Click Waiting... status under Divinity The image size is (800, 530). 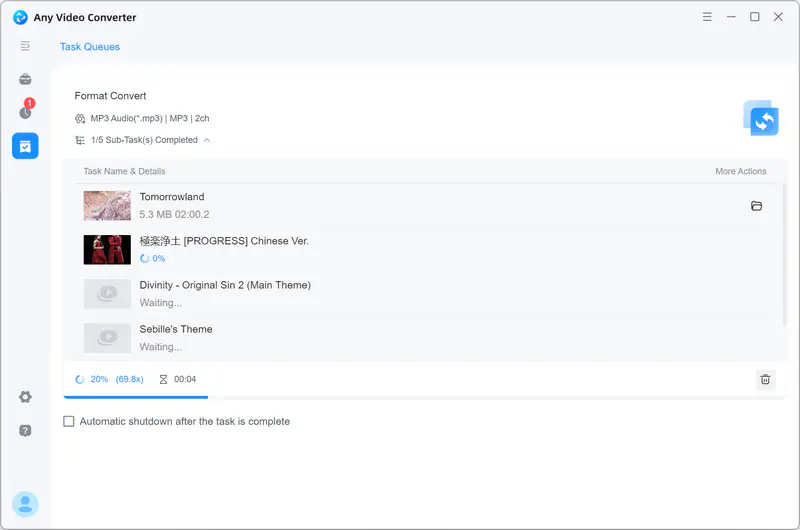click(161, 302)
